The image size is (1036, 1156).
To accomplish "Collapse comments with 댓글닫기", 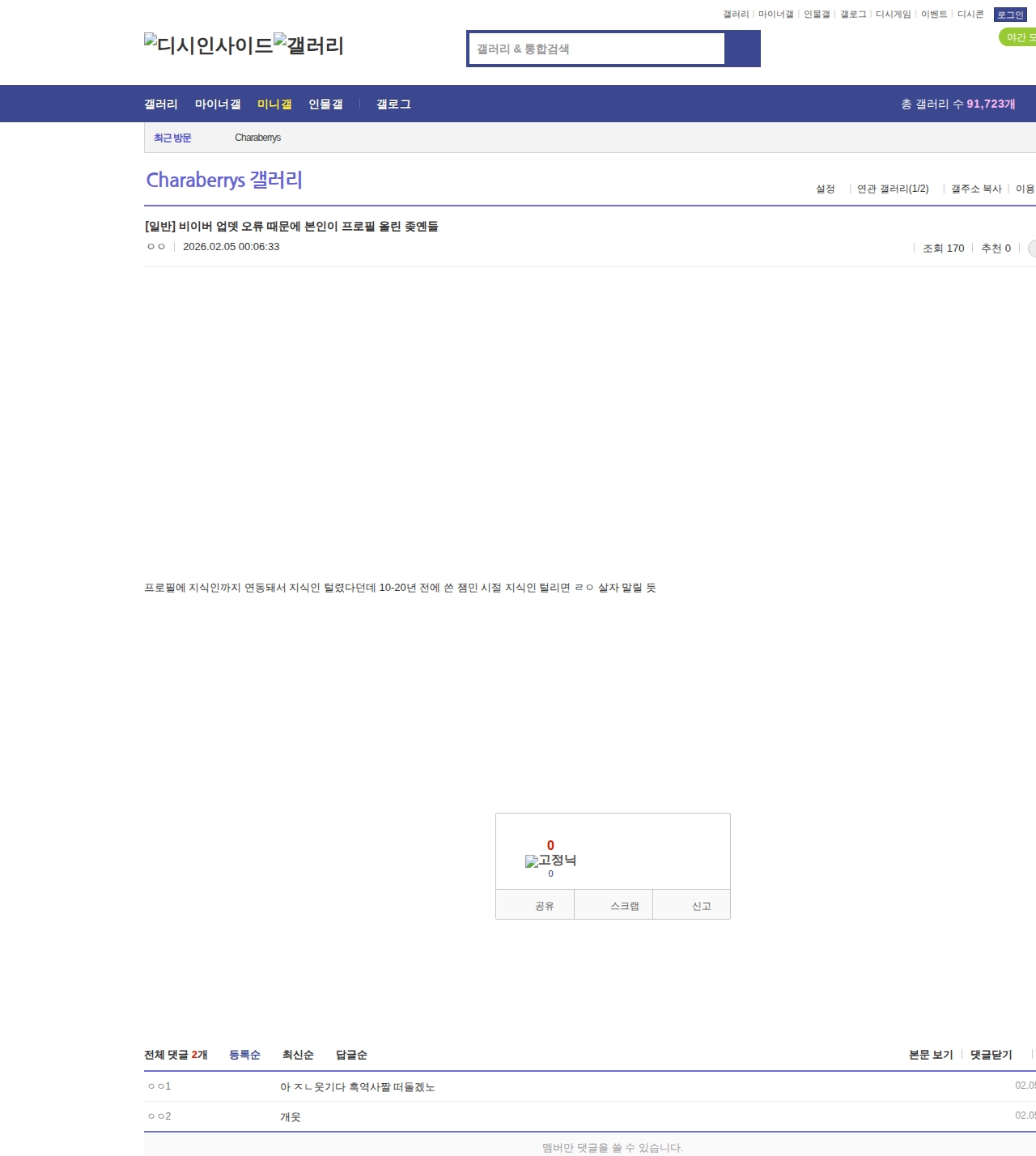I will [991, 1055].
